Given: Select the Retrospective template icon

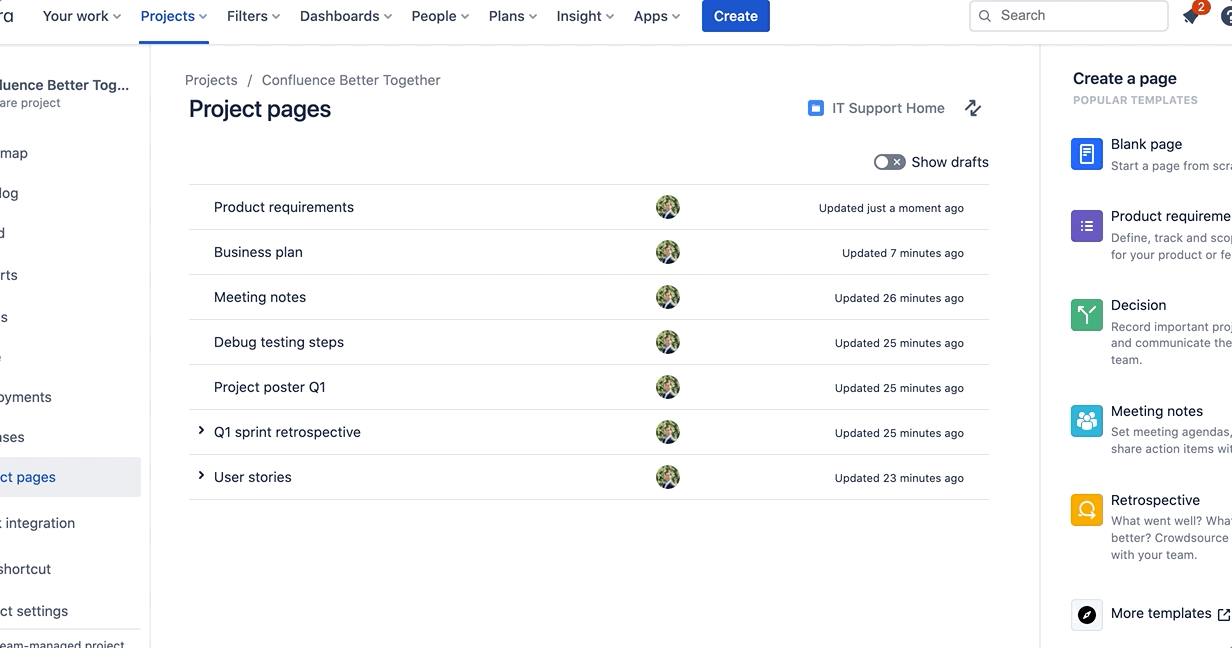Looking at the screenshot, I should tap(1087, 509).
